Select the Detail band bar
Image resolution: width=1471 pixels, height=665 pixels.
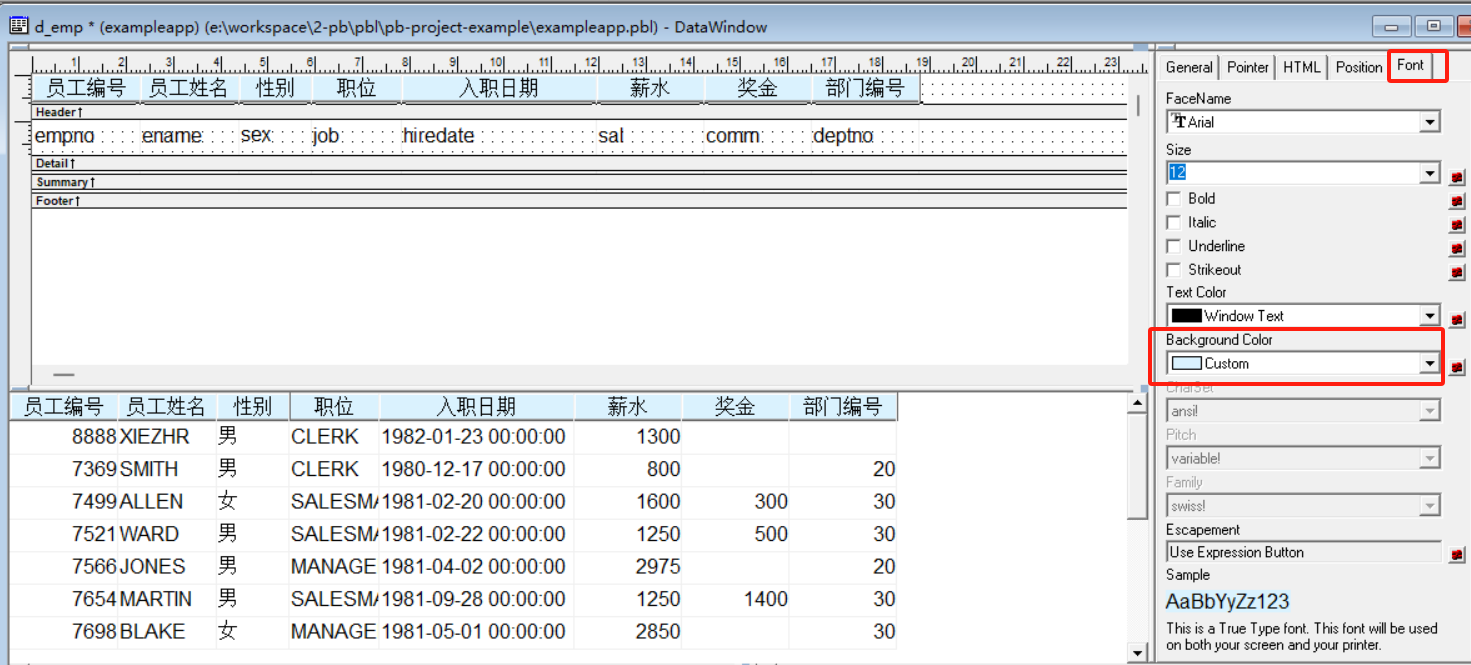(x=580, y=163)
